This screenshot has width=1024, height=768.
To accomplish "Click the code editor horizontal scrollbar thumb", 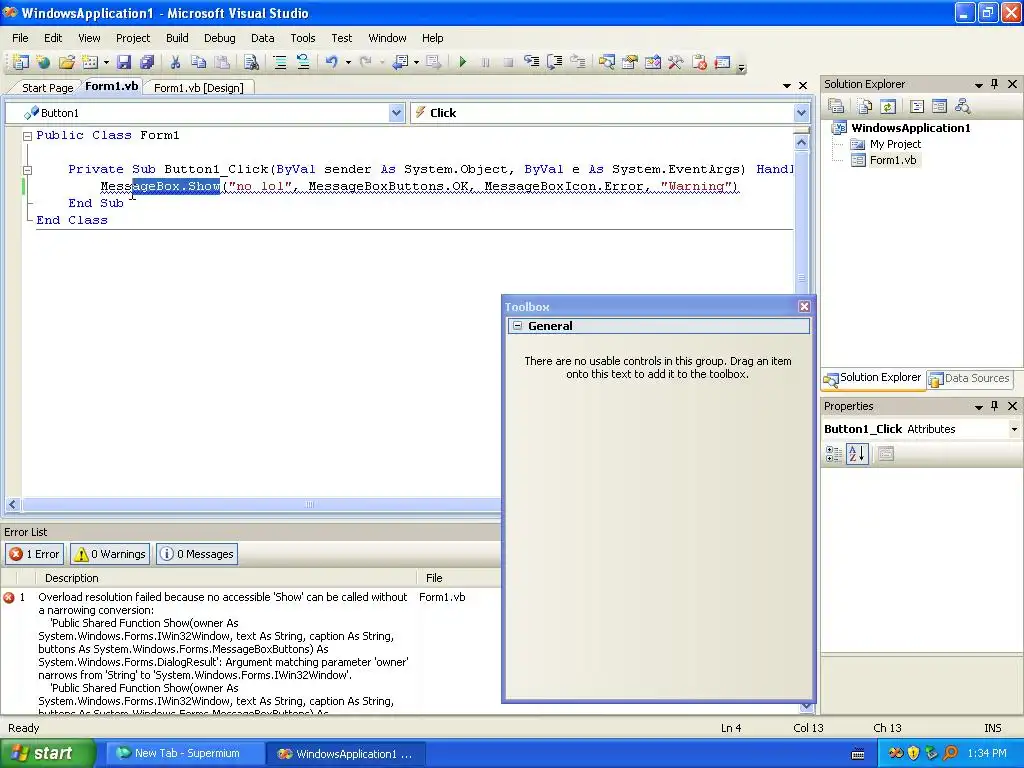I will pos(309,504).
